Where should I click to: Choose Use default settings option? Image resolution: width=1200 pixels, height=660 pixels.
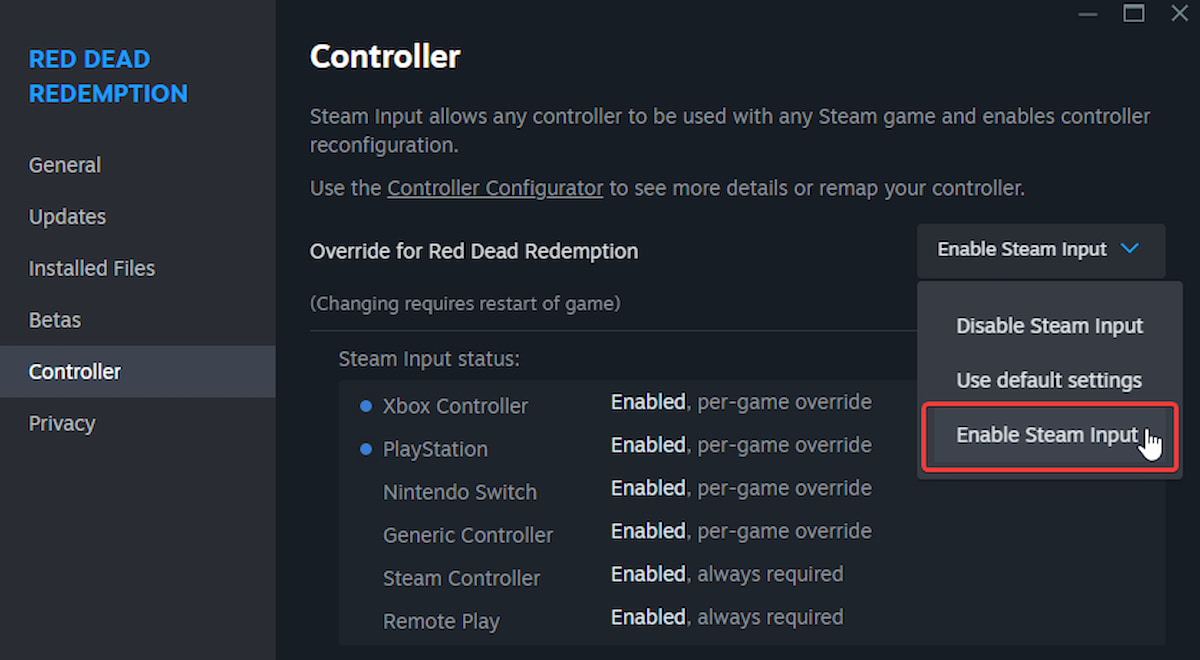[x=1048, y=380]
